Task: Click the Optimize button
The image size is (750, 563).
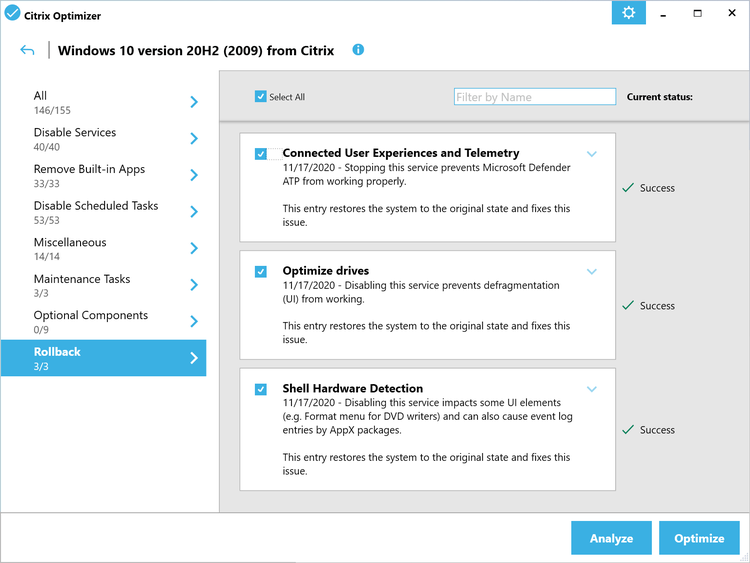Action: tap(699, 538)
